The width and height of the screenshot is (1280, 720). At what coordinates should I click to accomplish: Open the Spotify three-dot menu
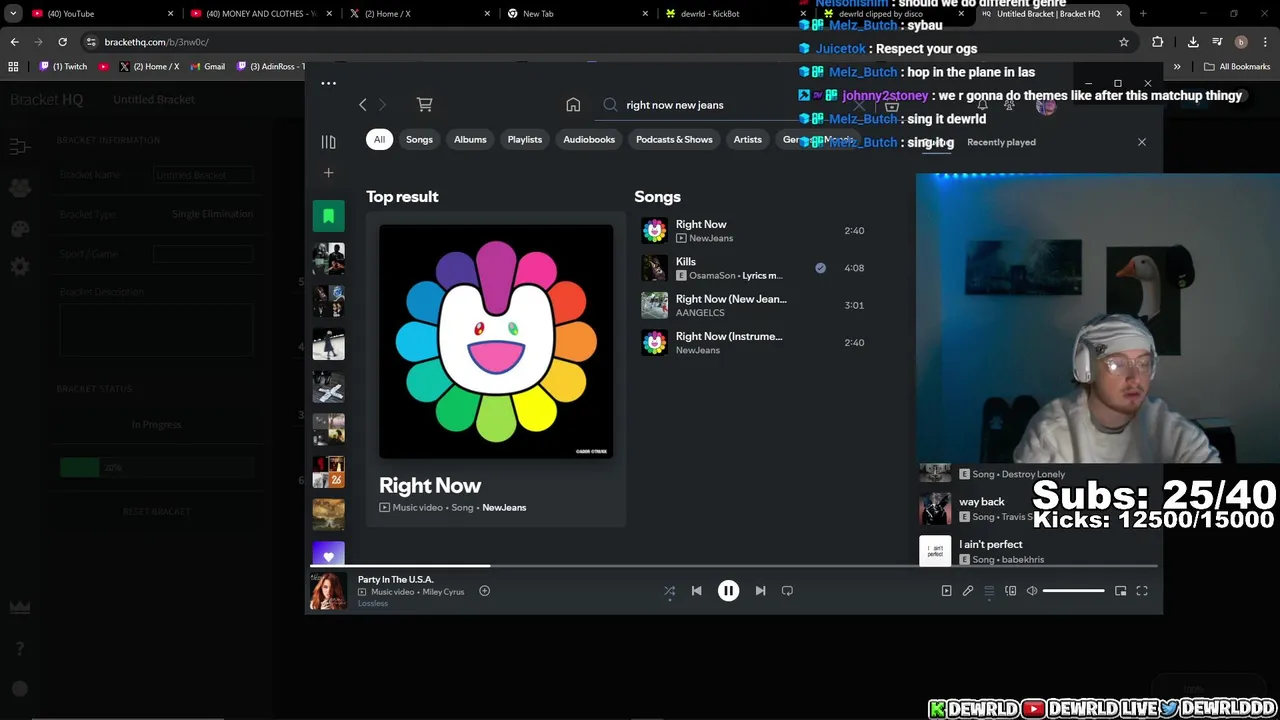coord(328,83)
